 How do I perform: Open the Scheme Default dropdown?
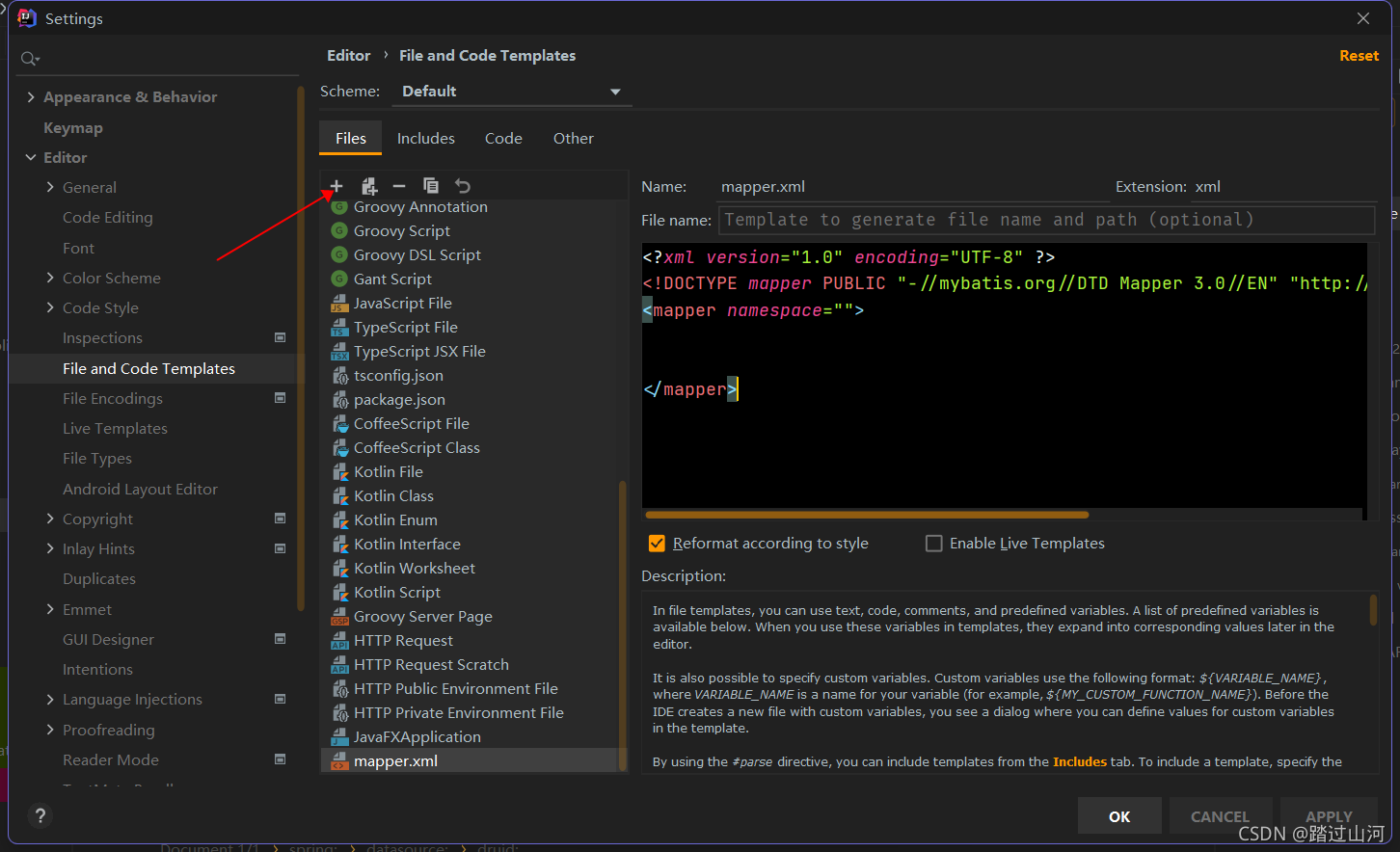pos(511,92)
